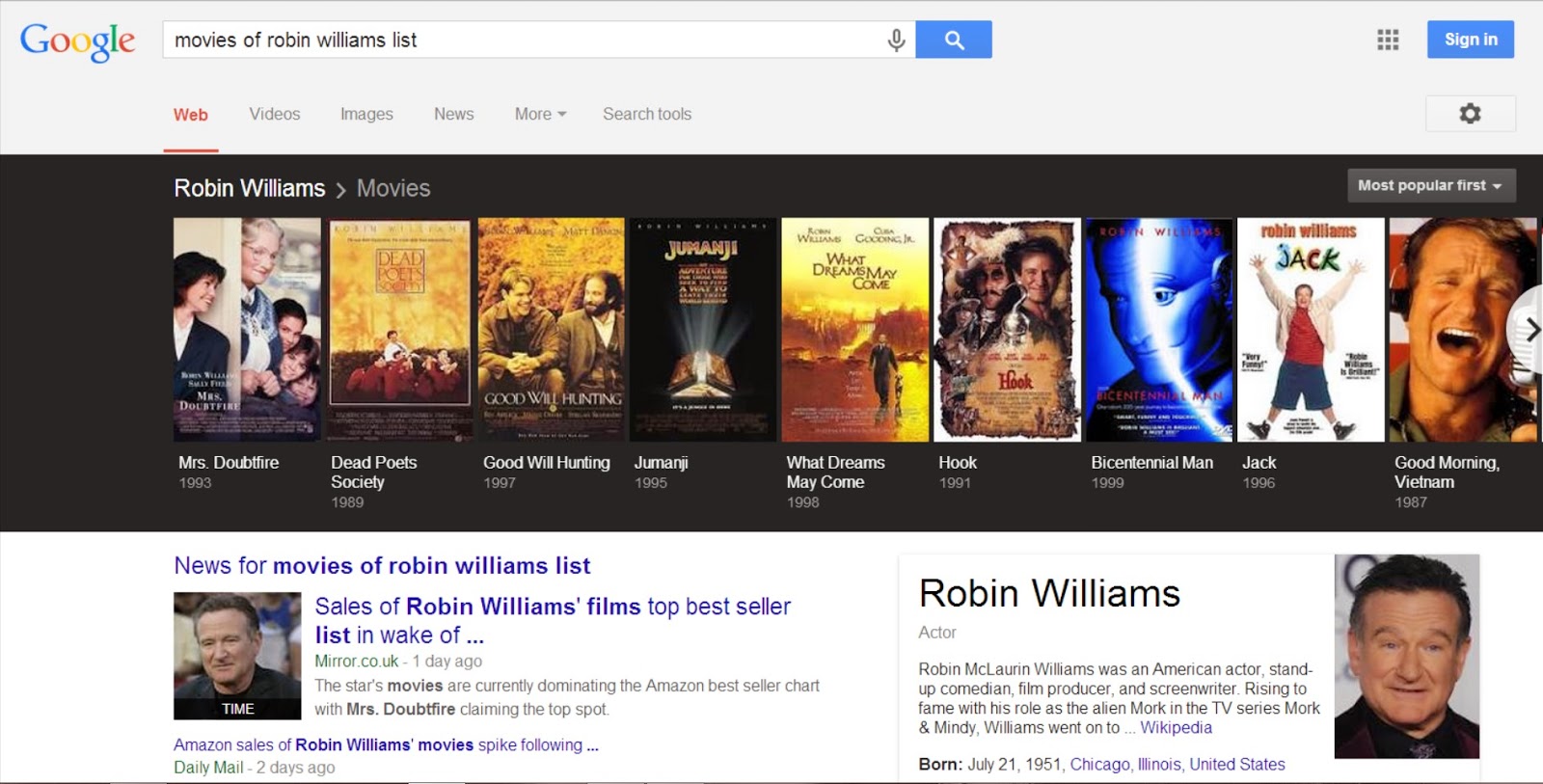Click the 1997 year under Good Will Hunting
Viewport: 1543px width, 784px height.
[x=500, y=483]
